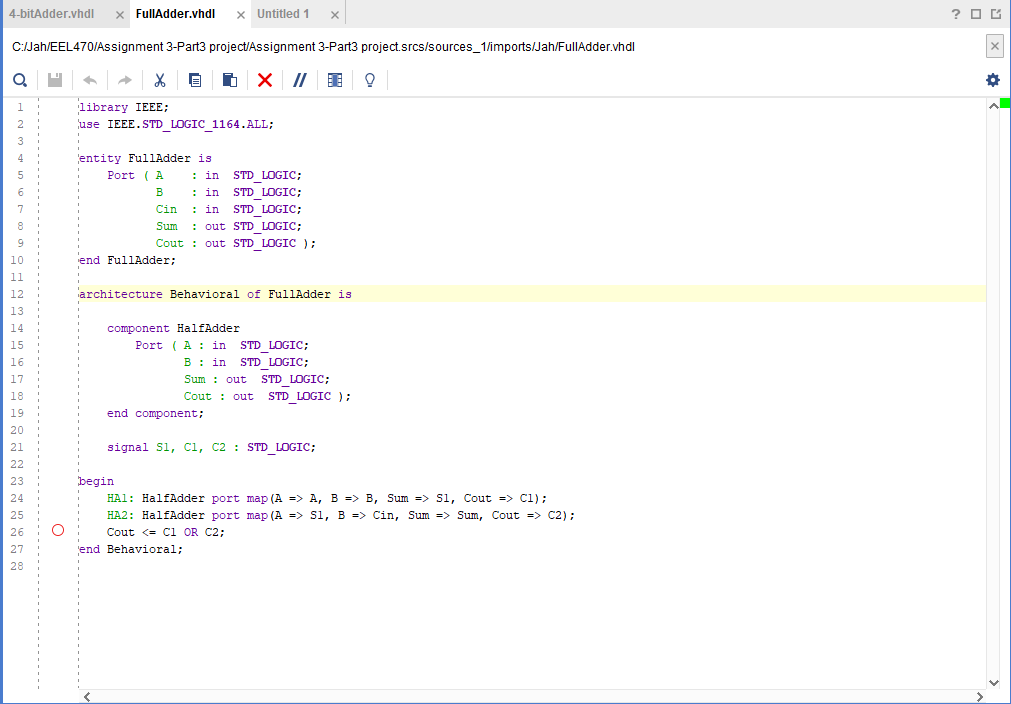Screen dimensions: 1011x704
Task: Open editor settings with the gear icon
Action: [x=992, y=80]
